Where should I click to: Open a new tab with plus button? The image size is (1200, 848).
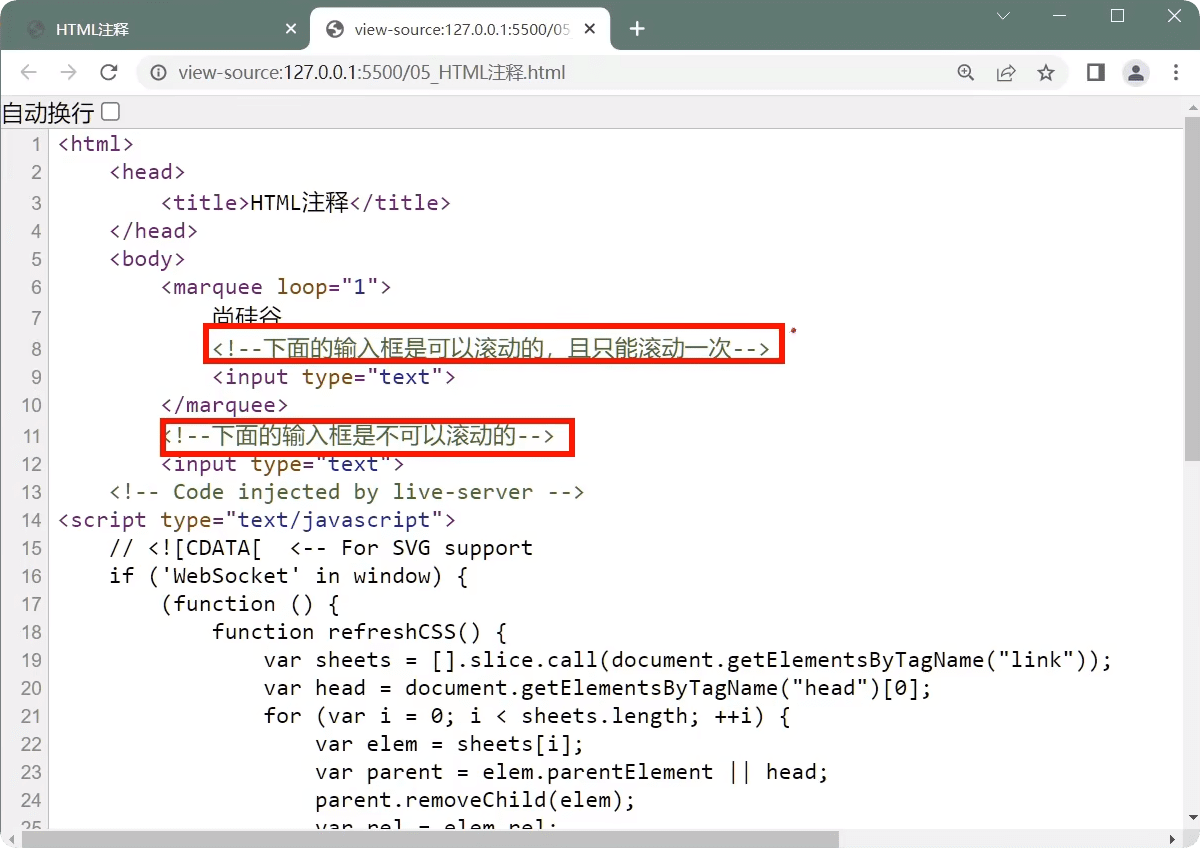pos(637,29)
